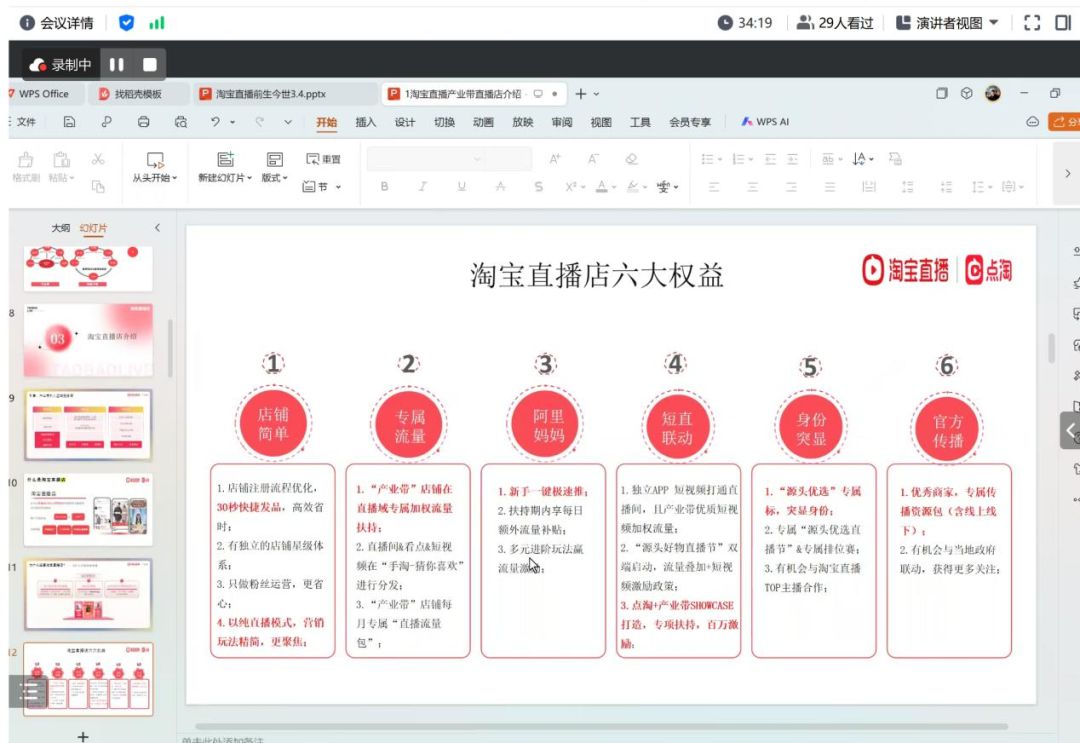The image size is (1080, 743).
Task: Switch to the 找稻壳模板 tab
Action: click(x=138, y=94)
